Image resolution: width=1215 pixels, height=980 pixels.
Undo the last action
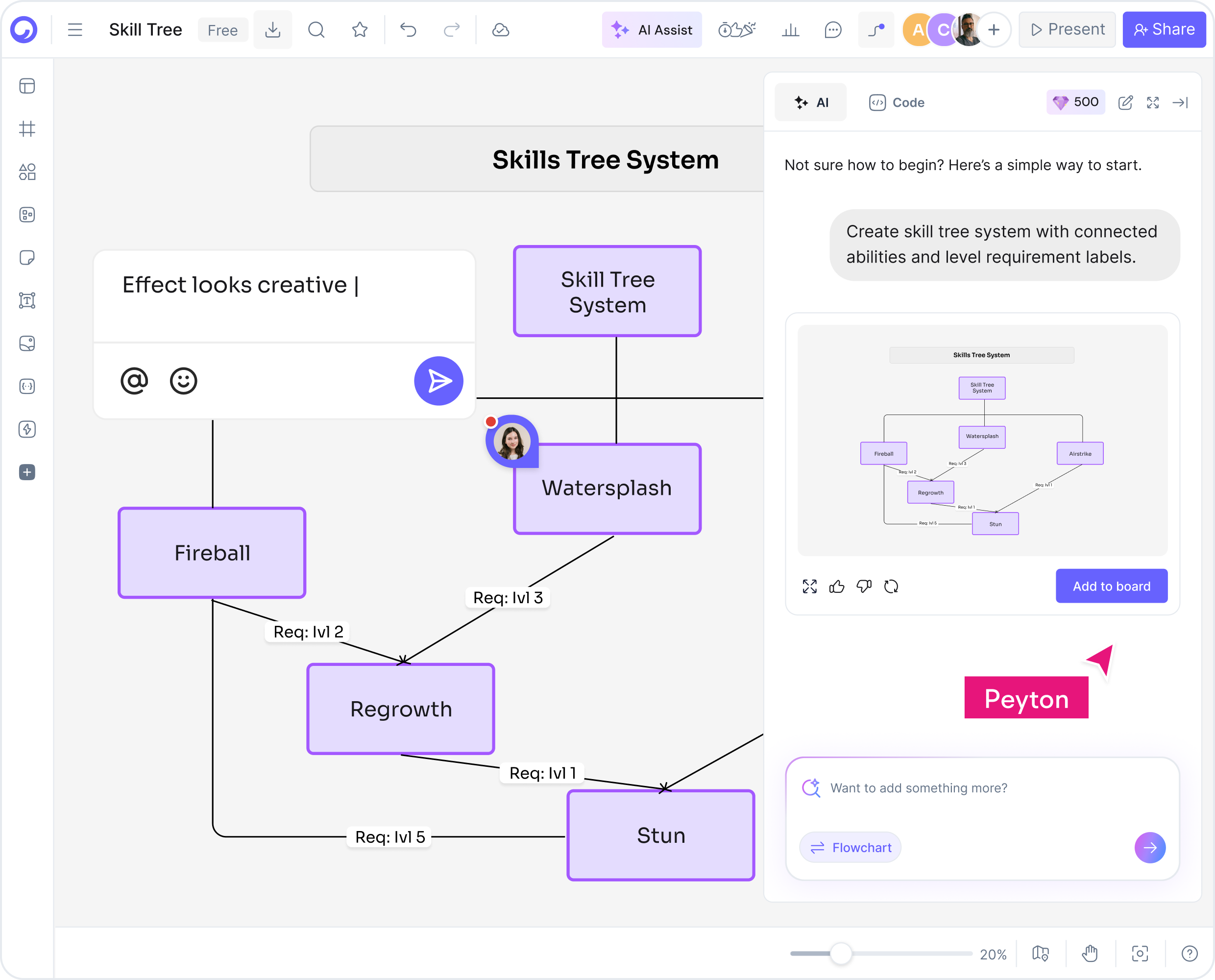pos(408,30)
